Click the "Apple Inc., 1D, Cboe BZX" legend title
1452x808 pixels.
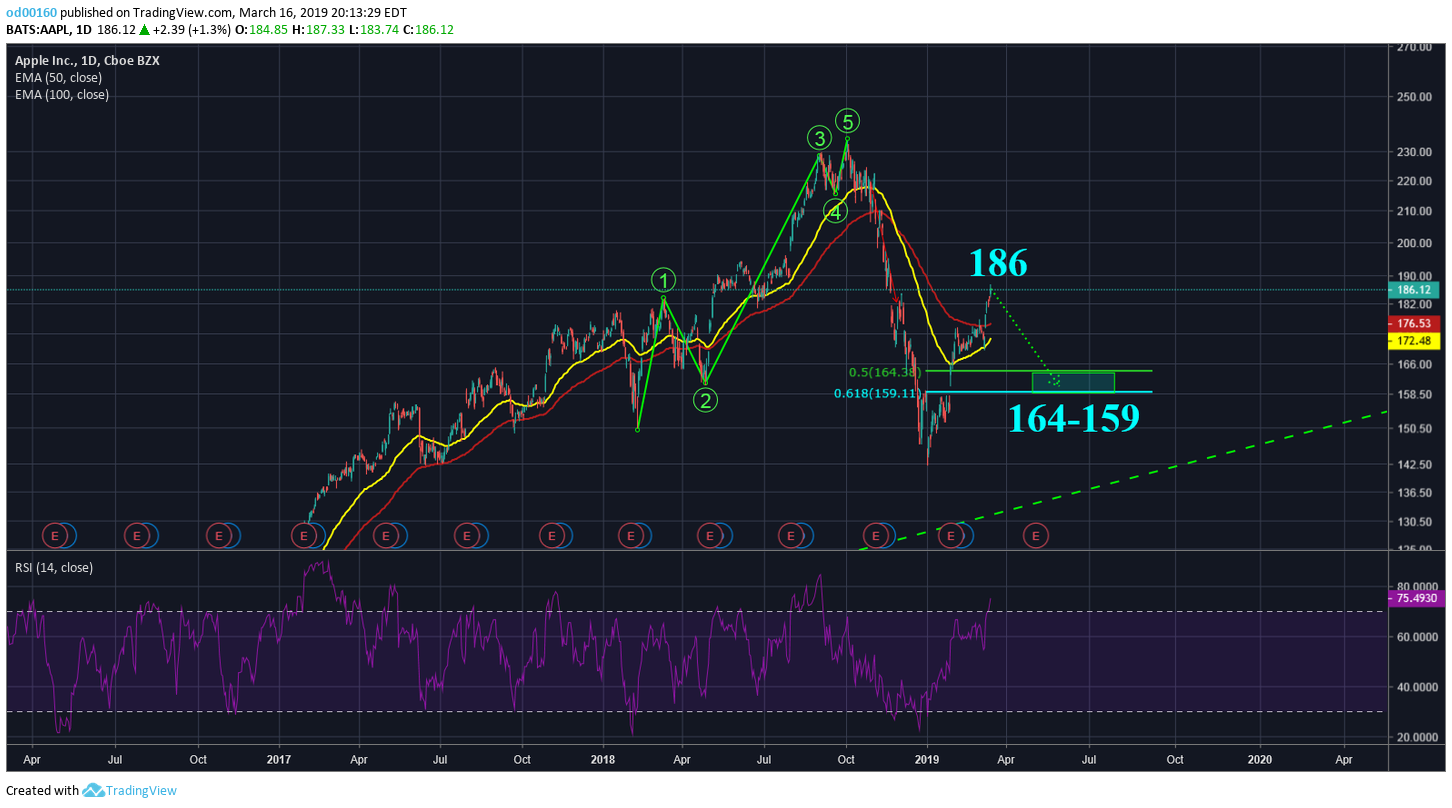(87, 61)
